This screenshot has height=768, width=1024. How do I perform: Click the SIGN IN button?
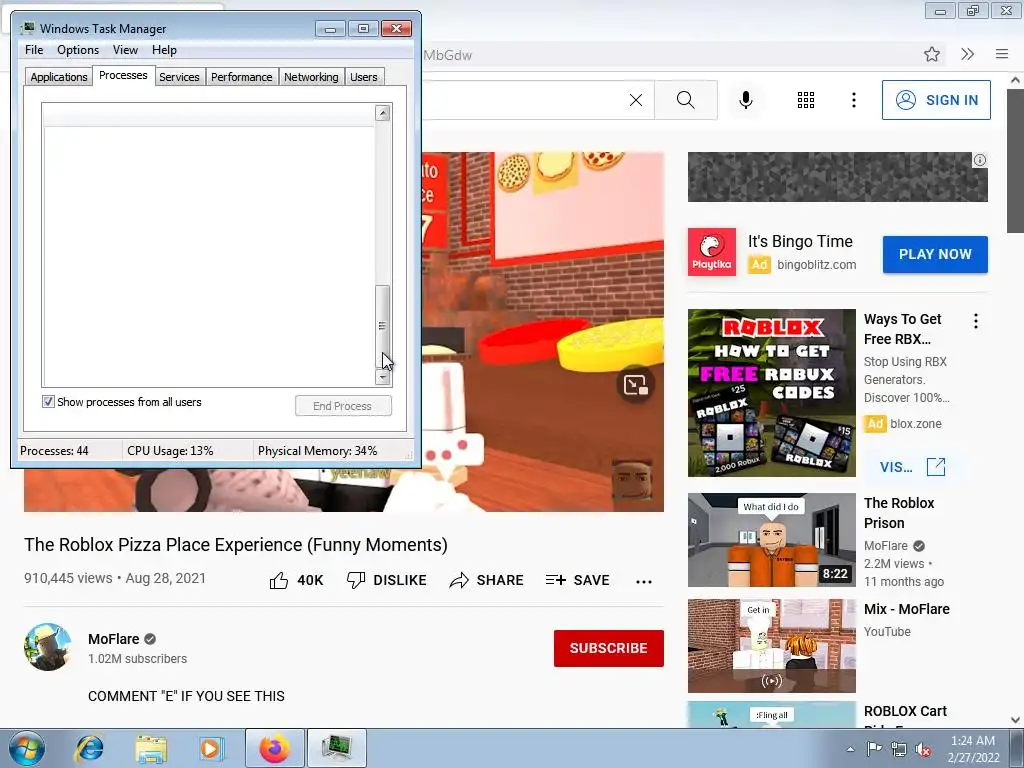click(936, 100)
